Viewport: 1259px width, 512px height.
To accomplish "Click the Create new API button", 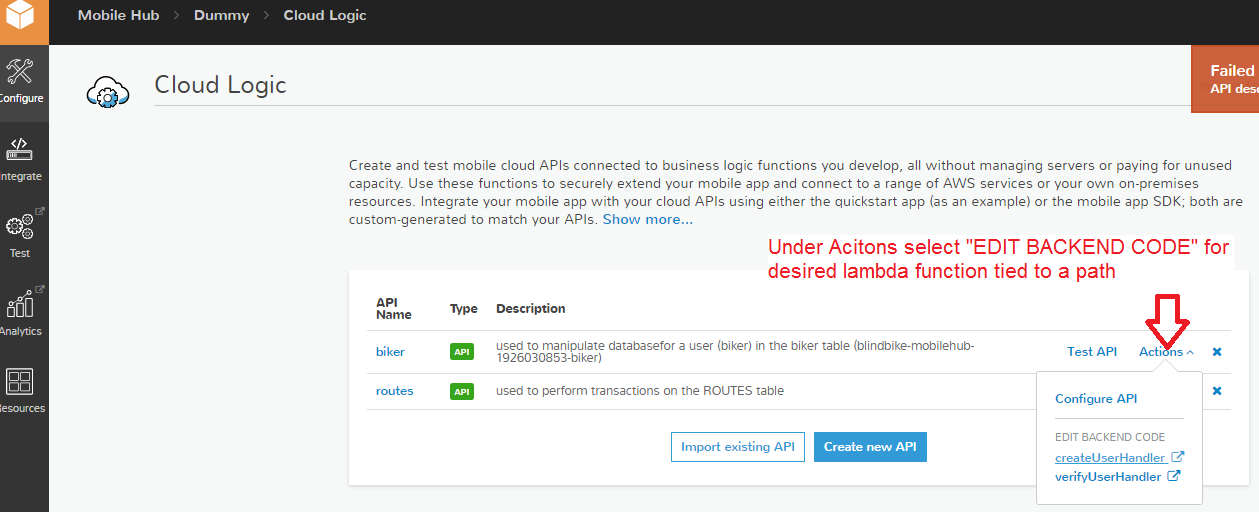I will coord(870,447).
